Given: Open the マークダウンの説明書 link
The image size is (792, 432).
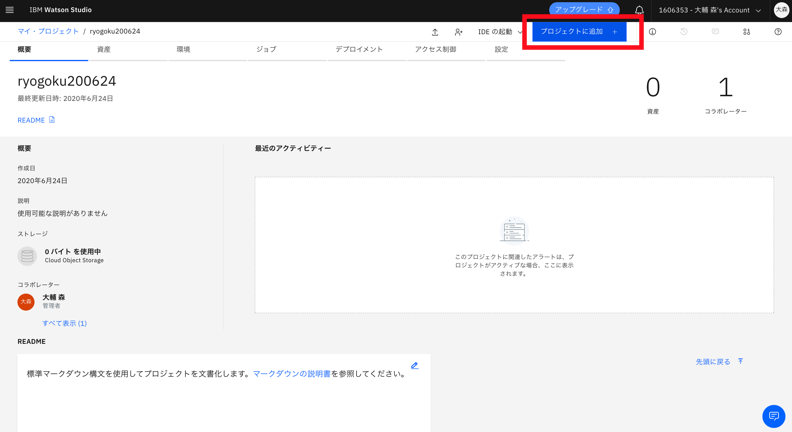Looking at the screenshot, I should point(291,374).
